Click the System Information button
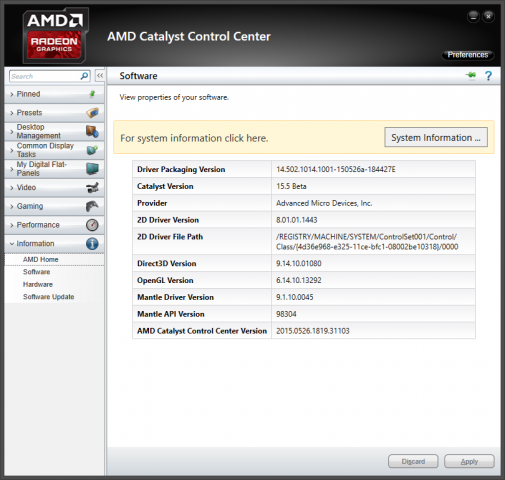Viewport: 505px width, 480px height. pos(436,137)
